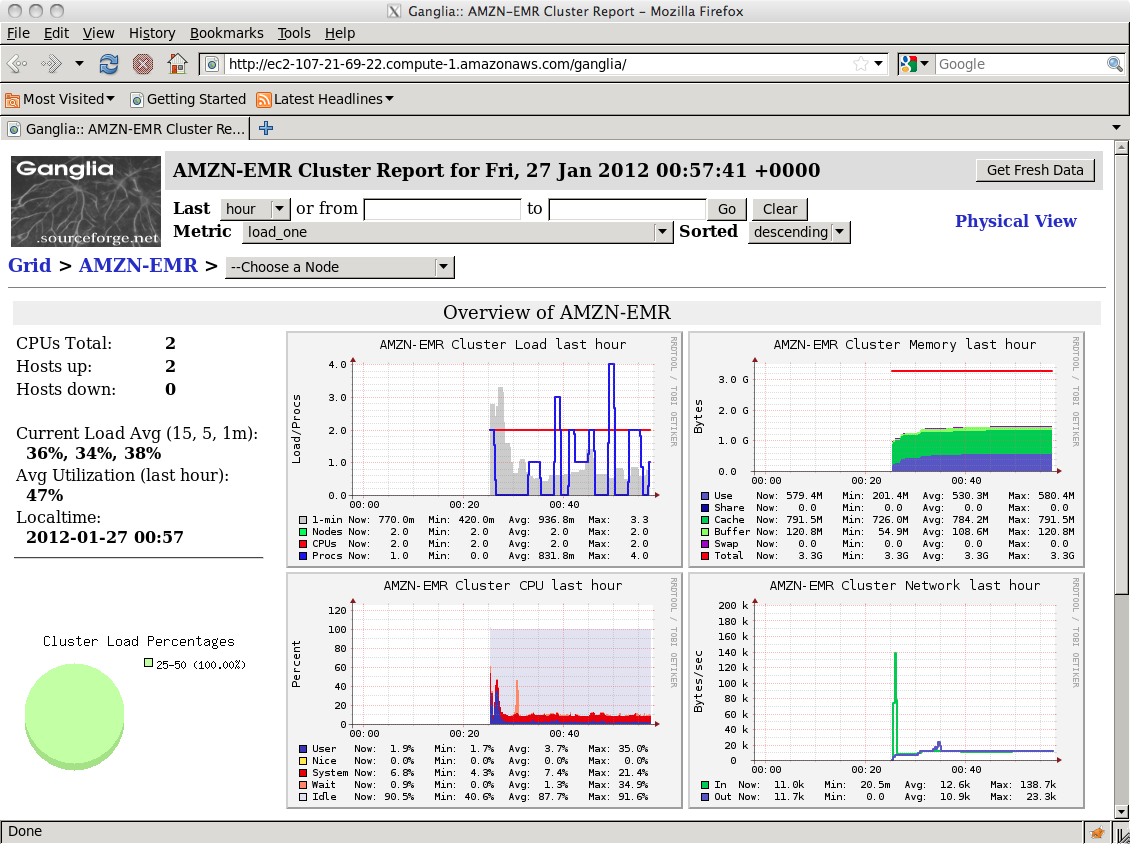Click the magnifying glass search icon
1130x844 pixels.
click(1114, 63)
